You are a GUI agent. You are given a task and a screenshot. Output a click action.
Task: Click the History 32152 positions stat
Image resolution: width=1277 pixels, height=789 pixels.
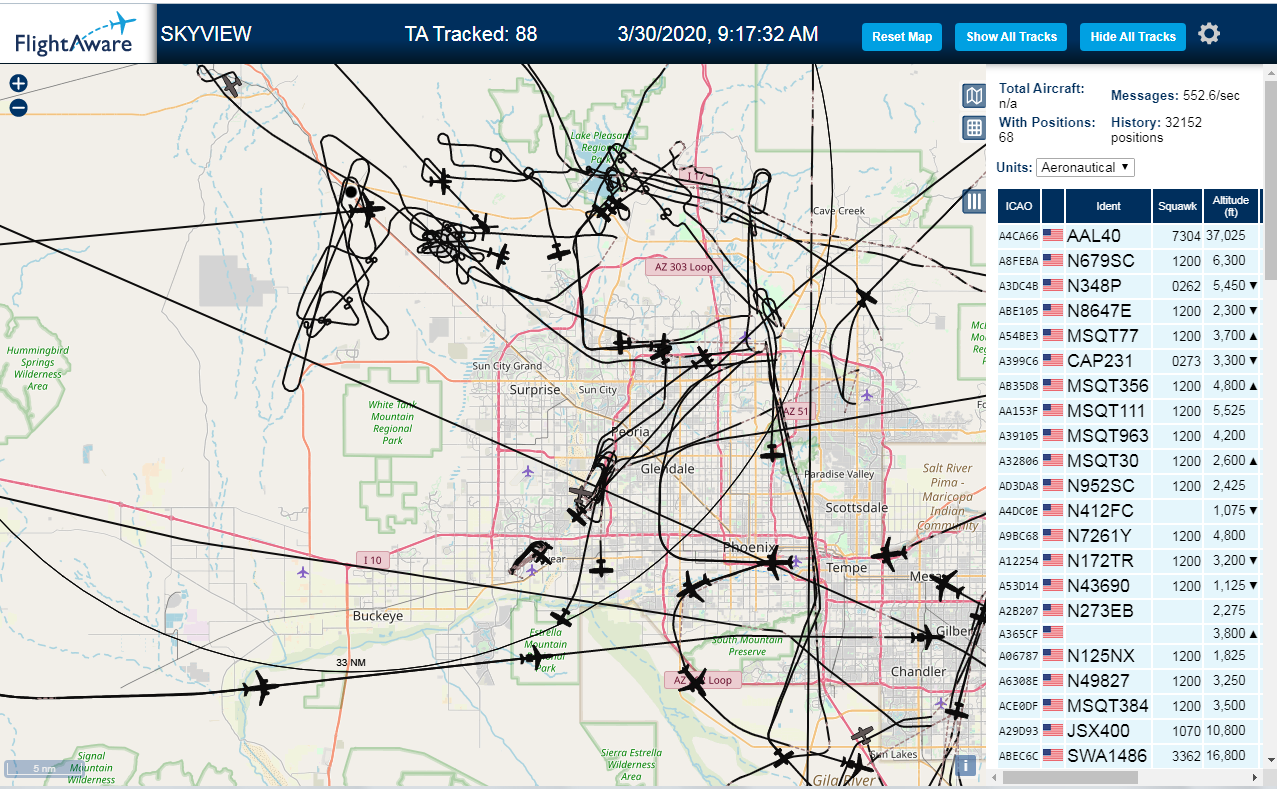click(1157, 129)
